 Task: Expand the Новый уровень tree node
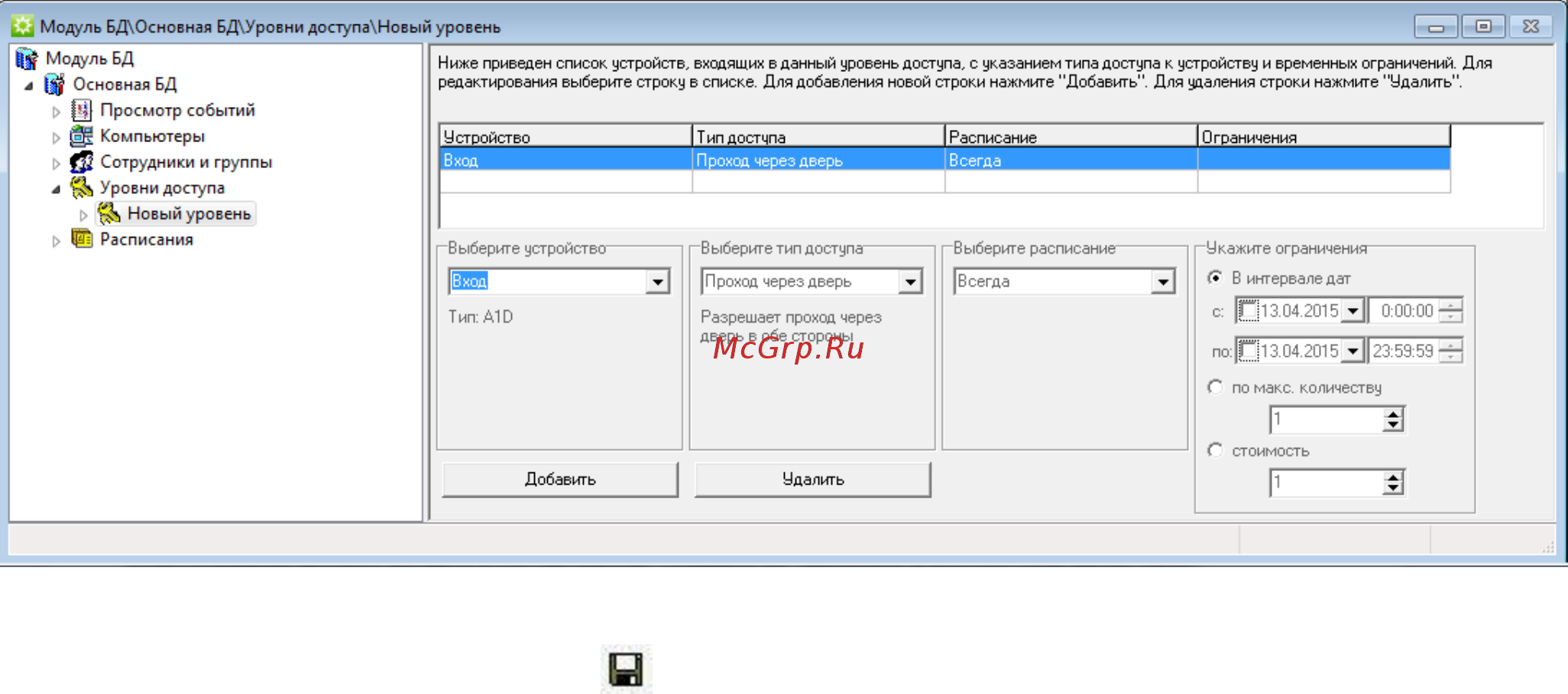83,216
